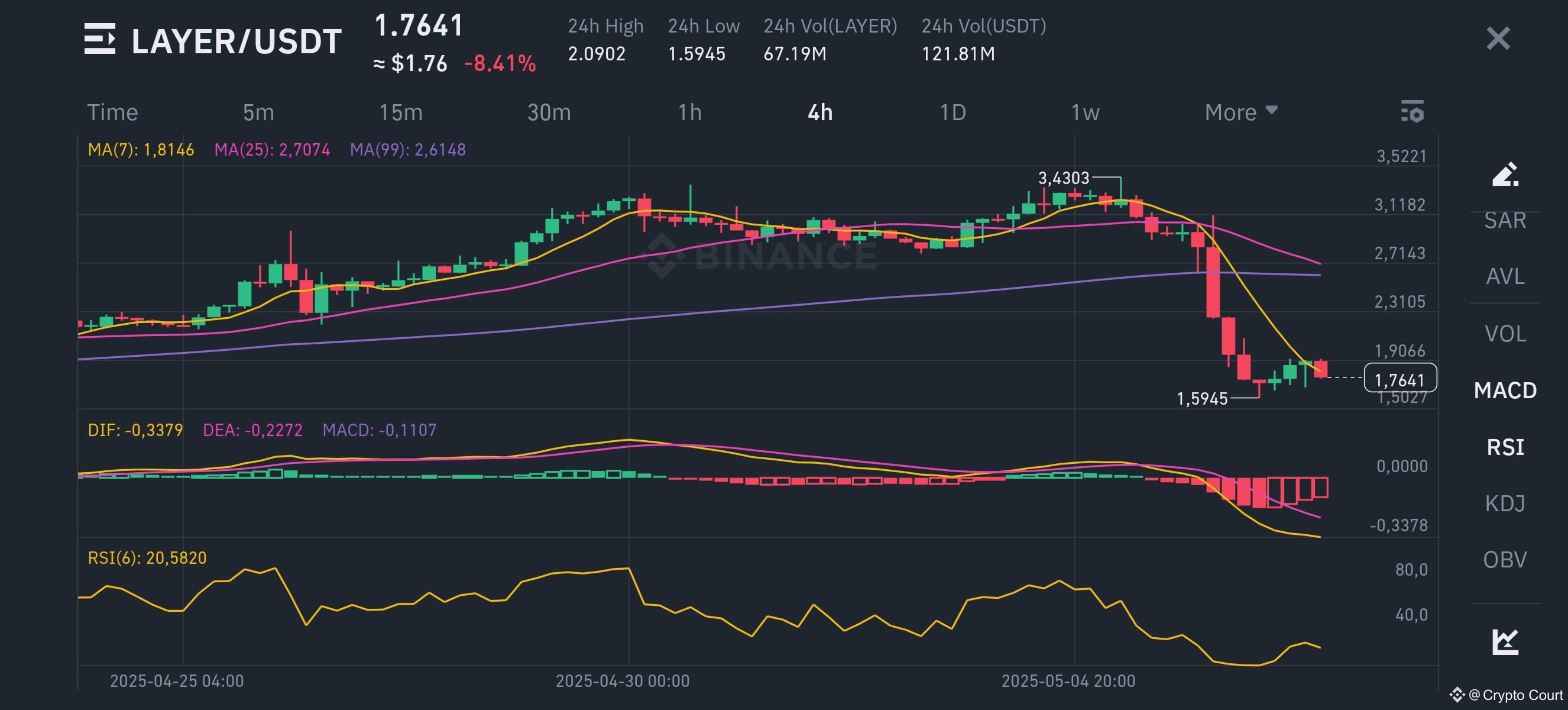Click the 80,0 RSI axis label
The image size is (1568, 710).
(1411, 570)
